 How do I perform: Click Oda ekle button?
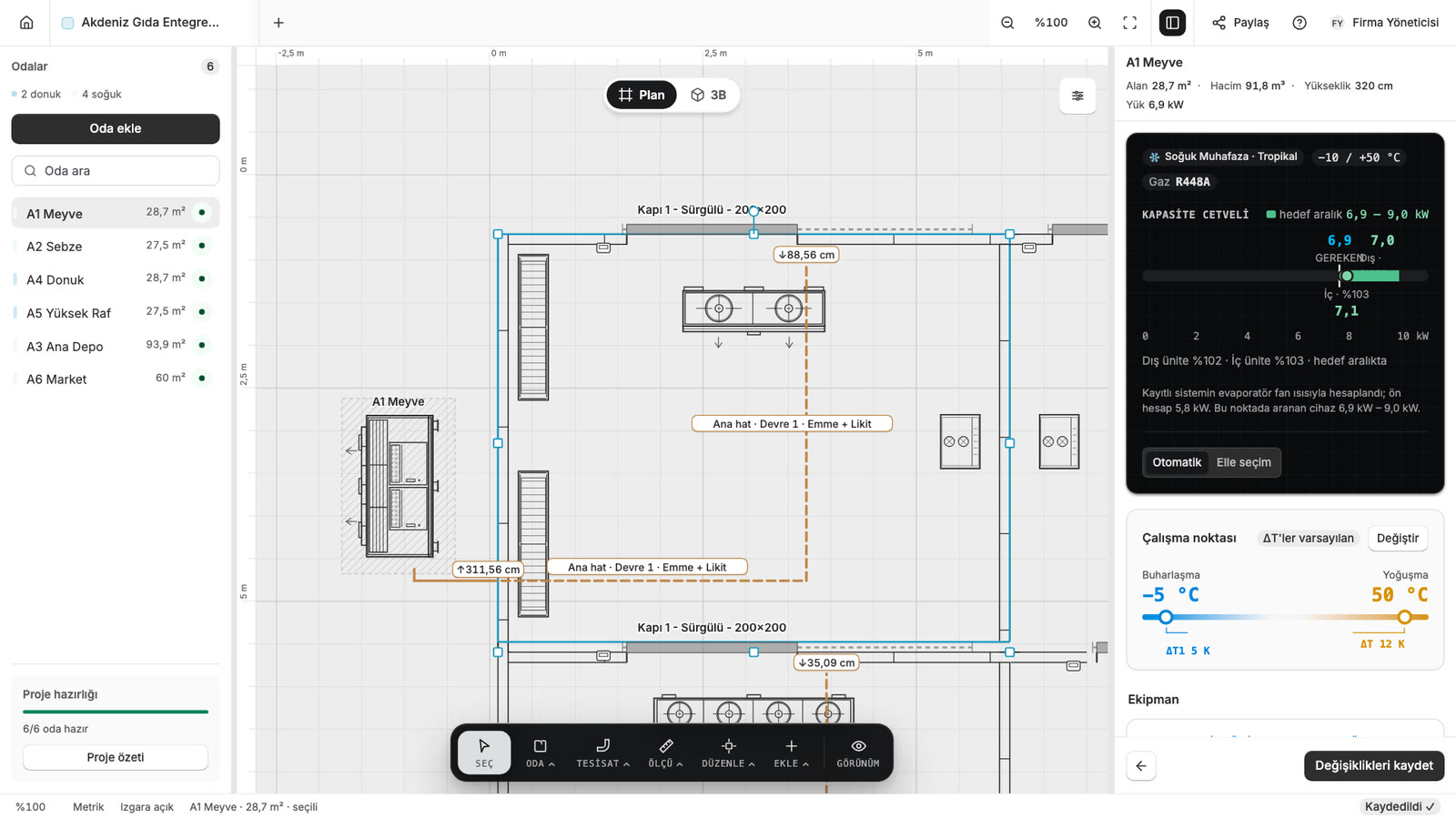click(116, 128)
